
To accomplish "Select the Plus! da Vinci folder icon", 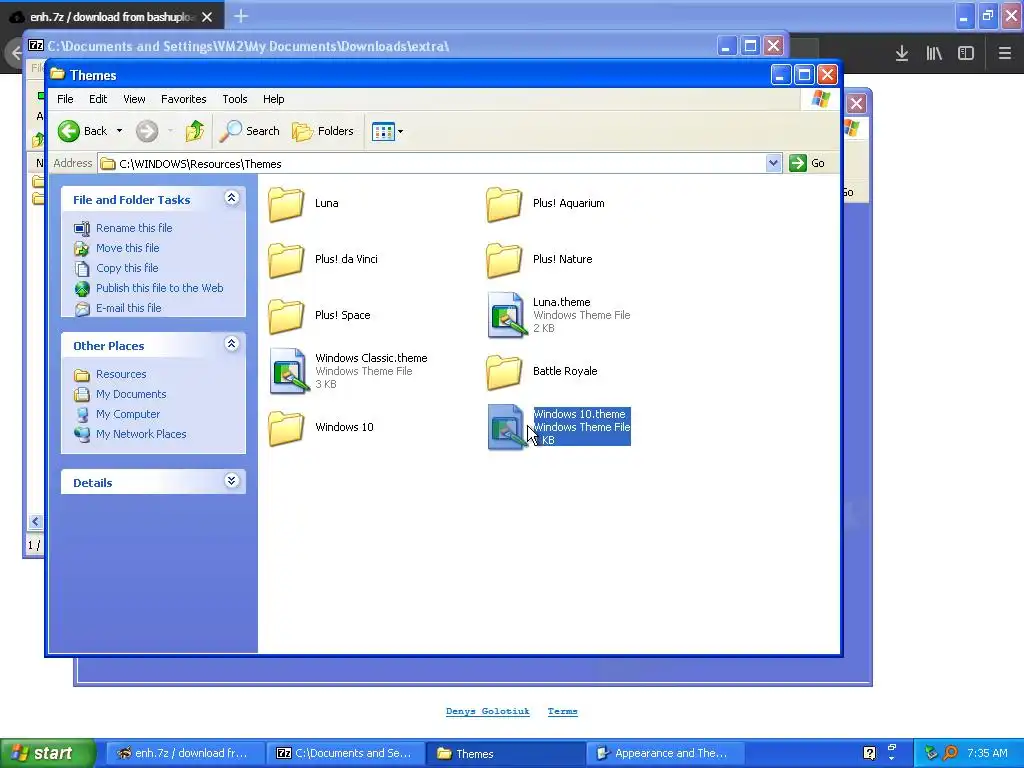I will tap(286, 260).
